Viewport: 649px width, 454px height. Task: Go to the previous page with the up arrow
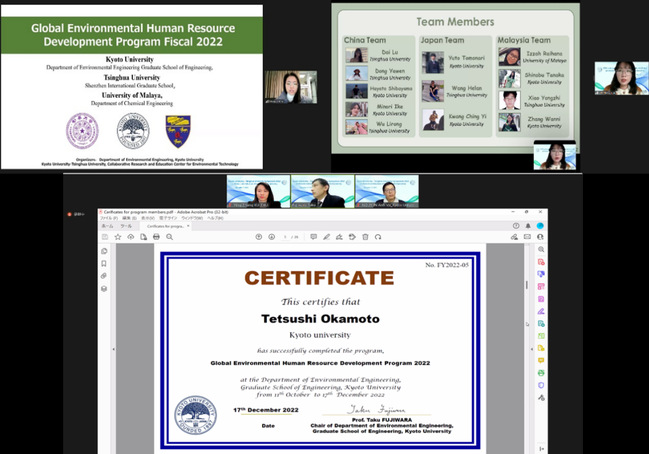(x=259, y=237)
